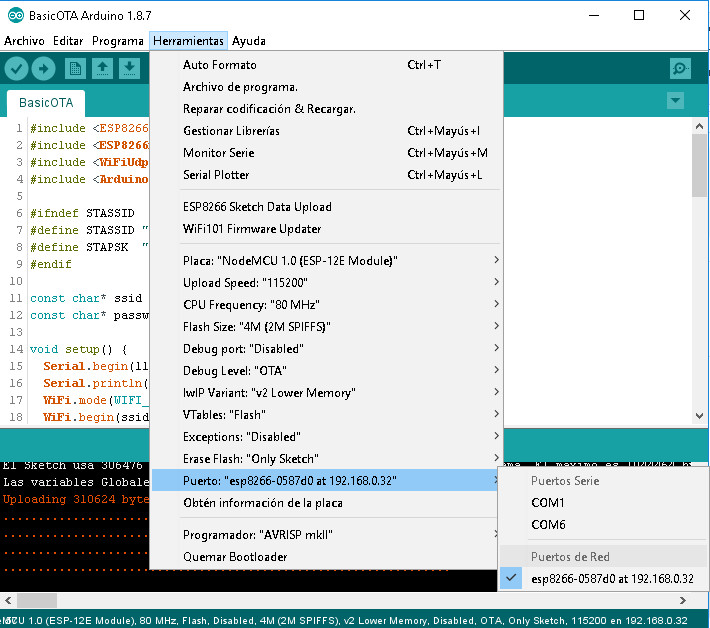Minimize the Arduino window

[x=594, y=15]
